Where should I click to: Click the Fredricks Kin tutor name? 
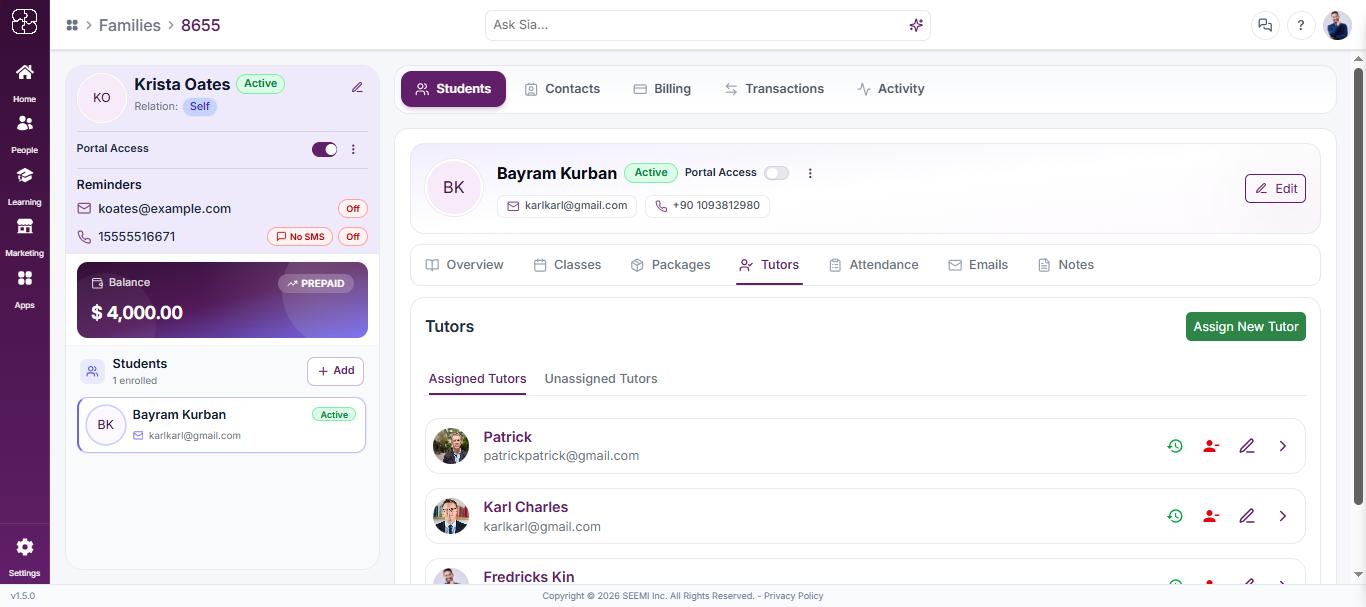529,577
